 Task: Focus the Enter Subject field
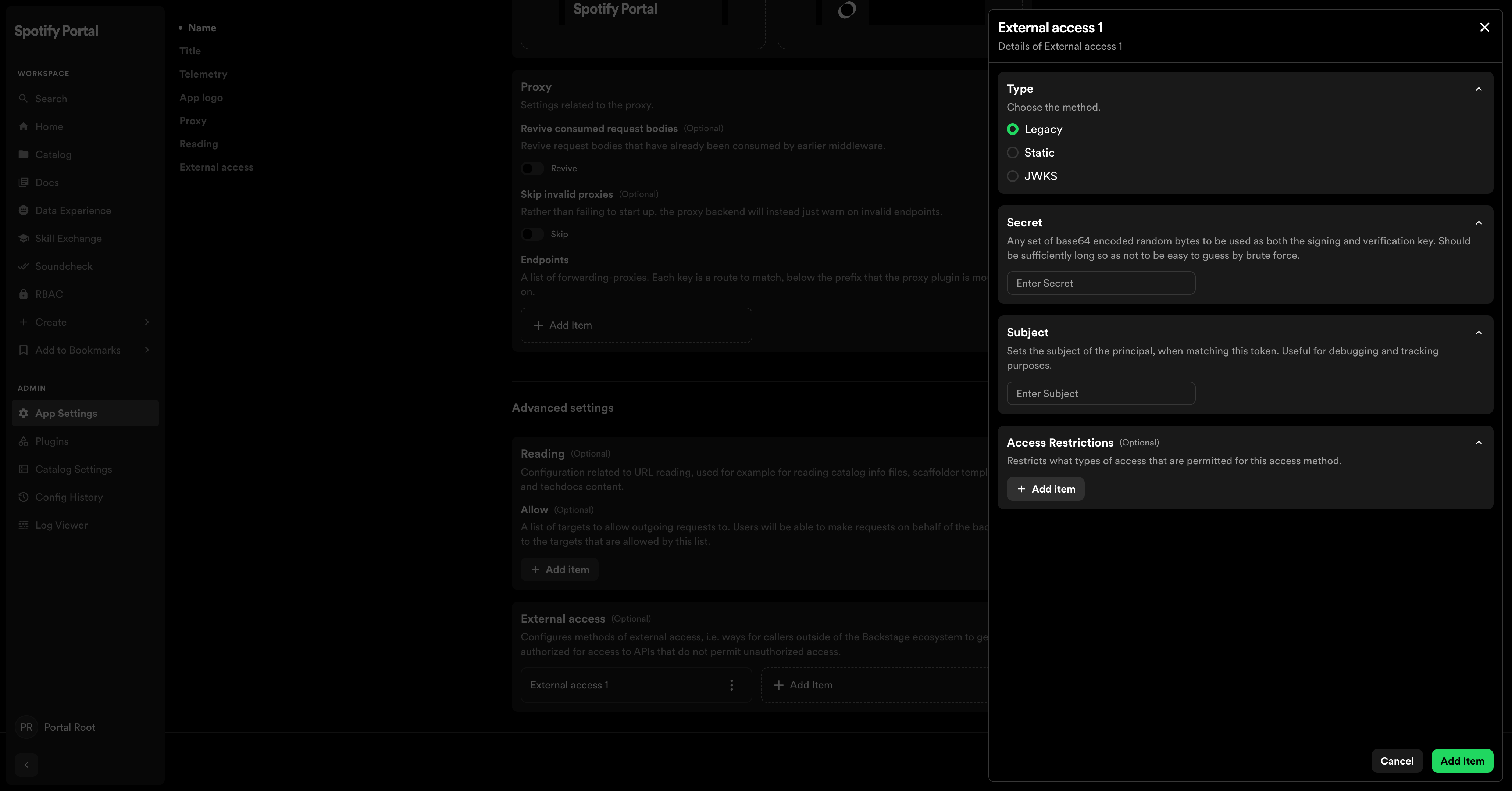pyautogui.click(x=1101, y=394)
